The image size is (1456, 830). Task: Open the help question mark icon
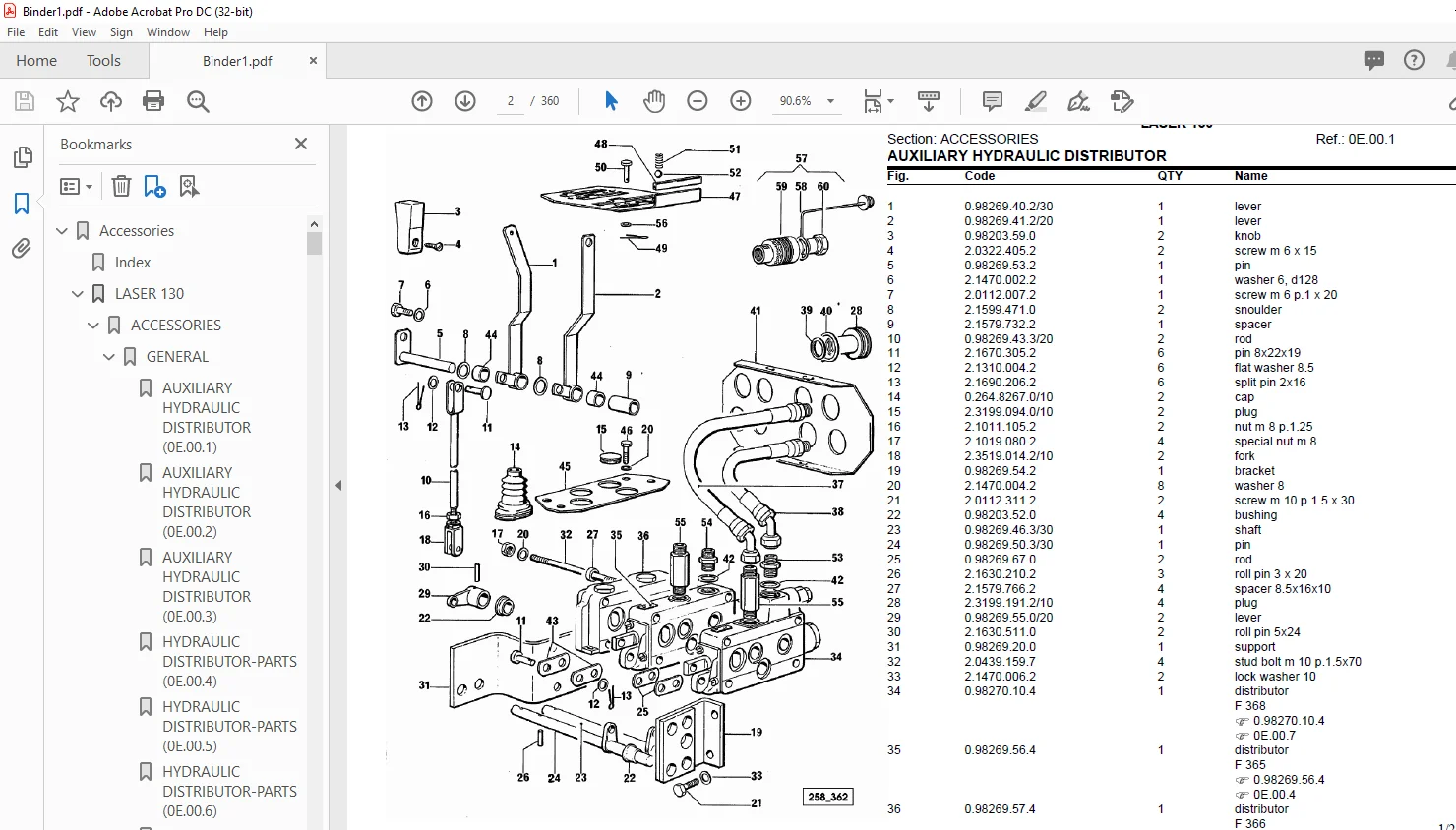click(x=1414, y=60)
